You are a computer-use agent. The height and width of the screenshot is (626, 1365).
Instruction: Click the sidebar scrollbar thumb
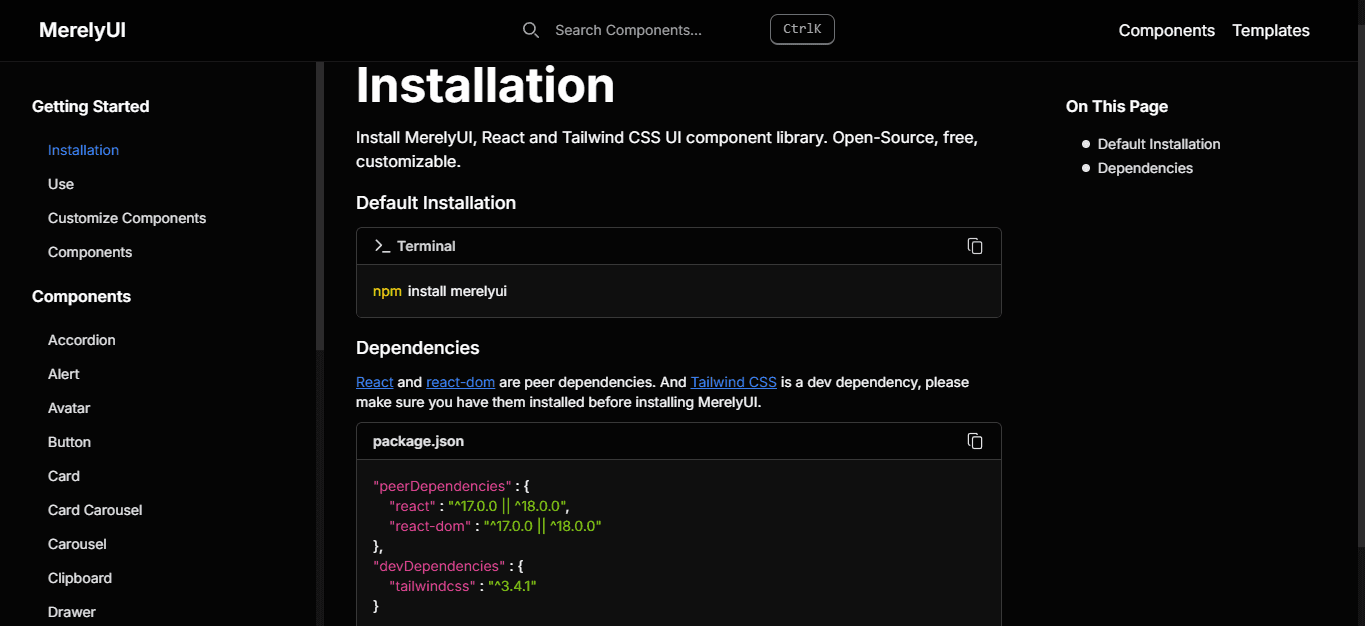click(320, 205)
